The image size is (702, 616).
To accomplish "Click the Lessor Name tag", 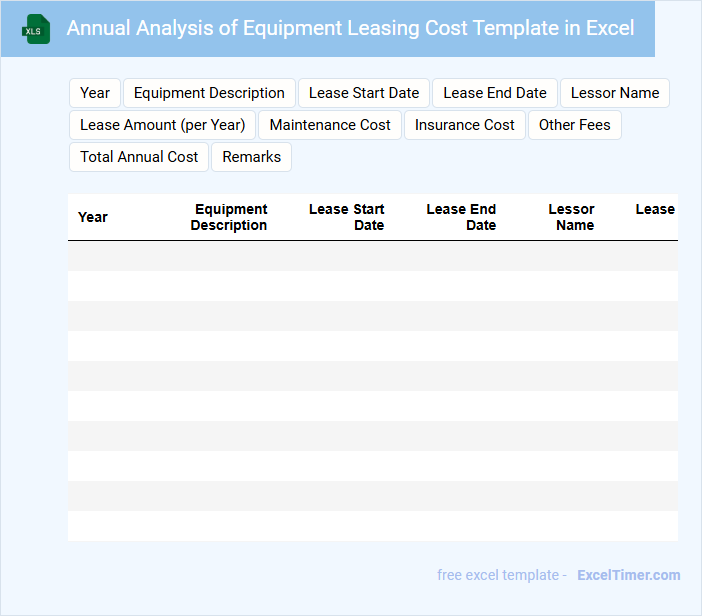I will [x=615, y=93].
